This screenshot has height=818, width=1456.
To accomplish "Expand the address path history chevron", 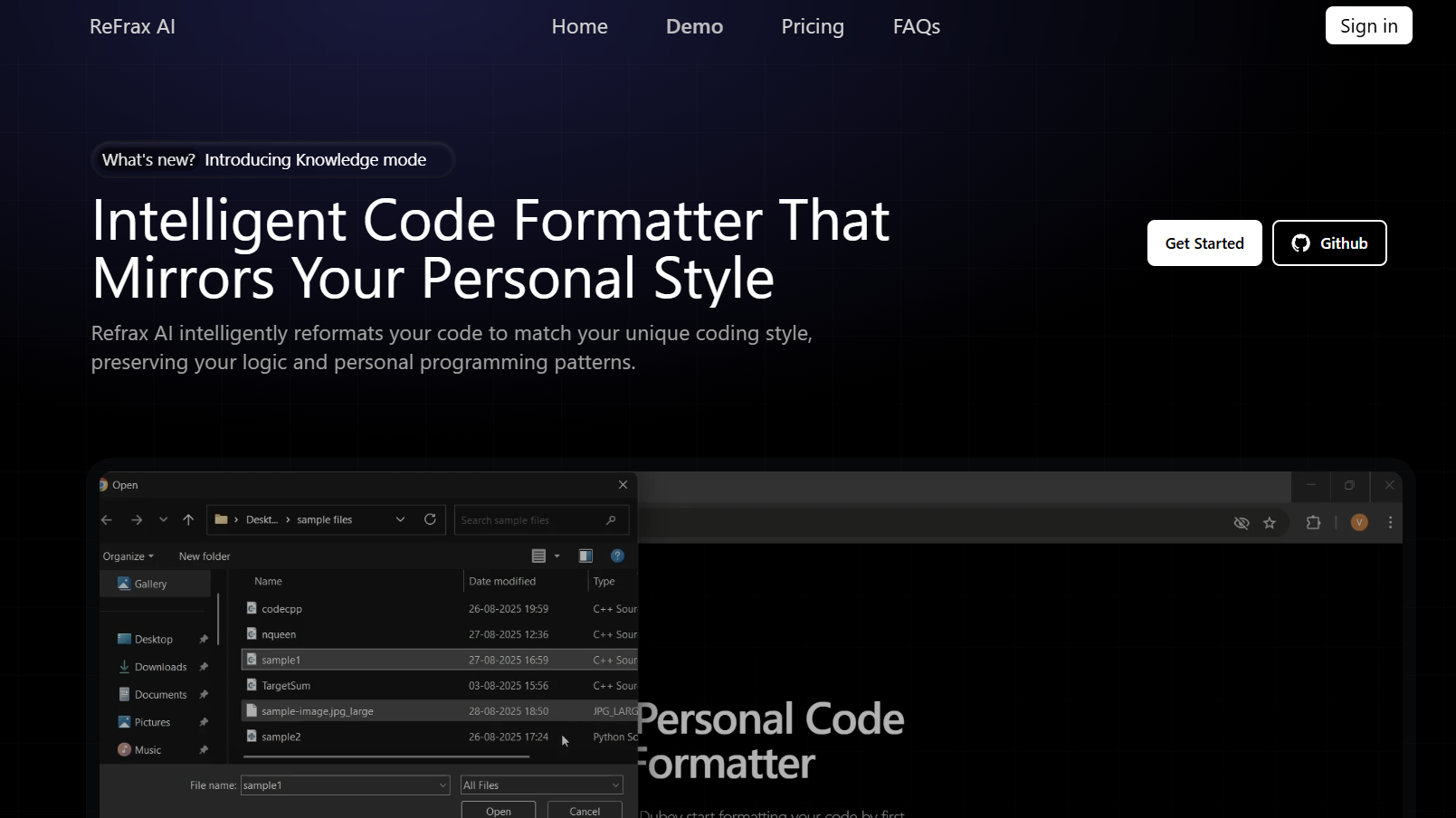I will (400, 519).
